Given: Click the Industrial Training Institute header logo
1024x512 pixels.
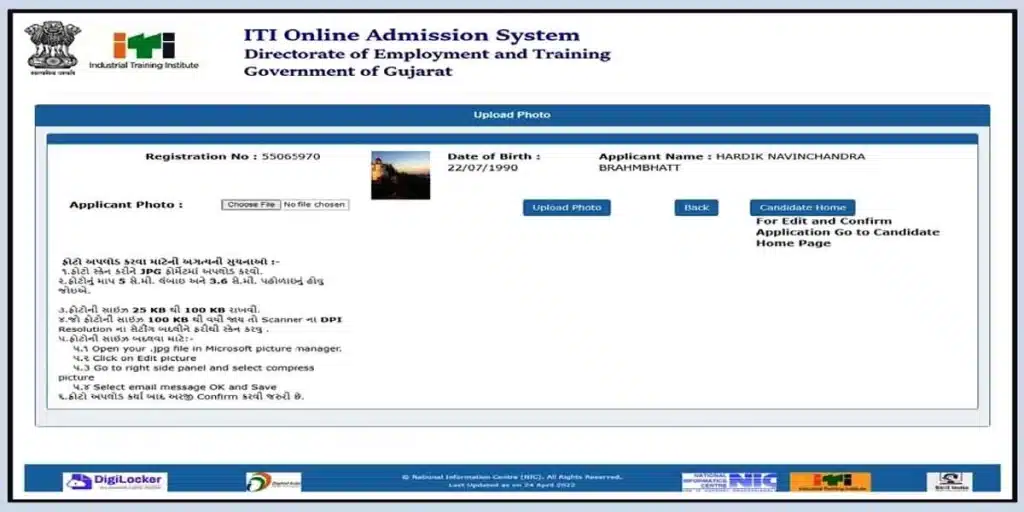Looking at the screenshot, I should (x=143, y=51).
